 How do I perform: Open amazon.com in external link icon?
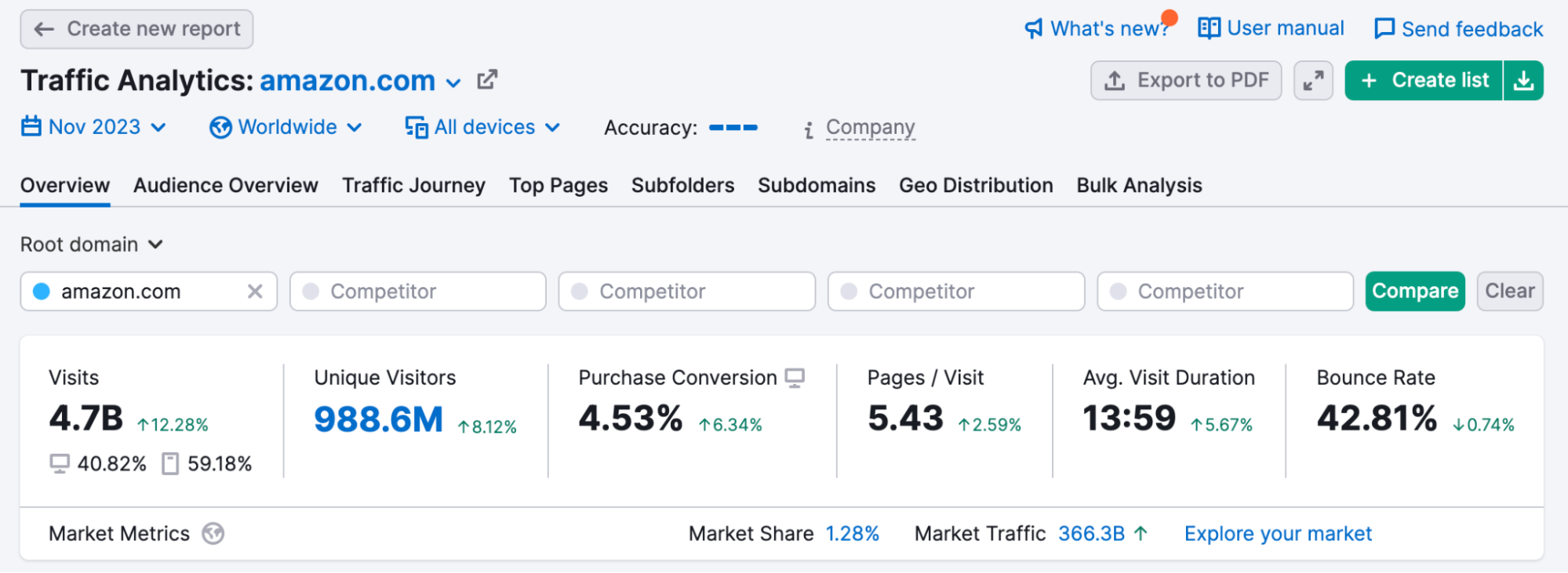487,80
